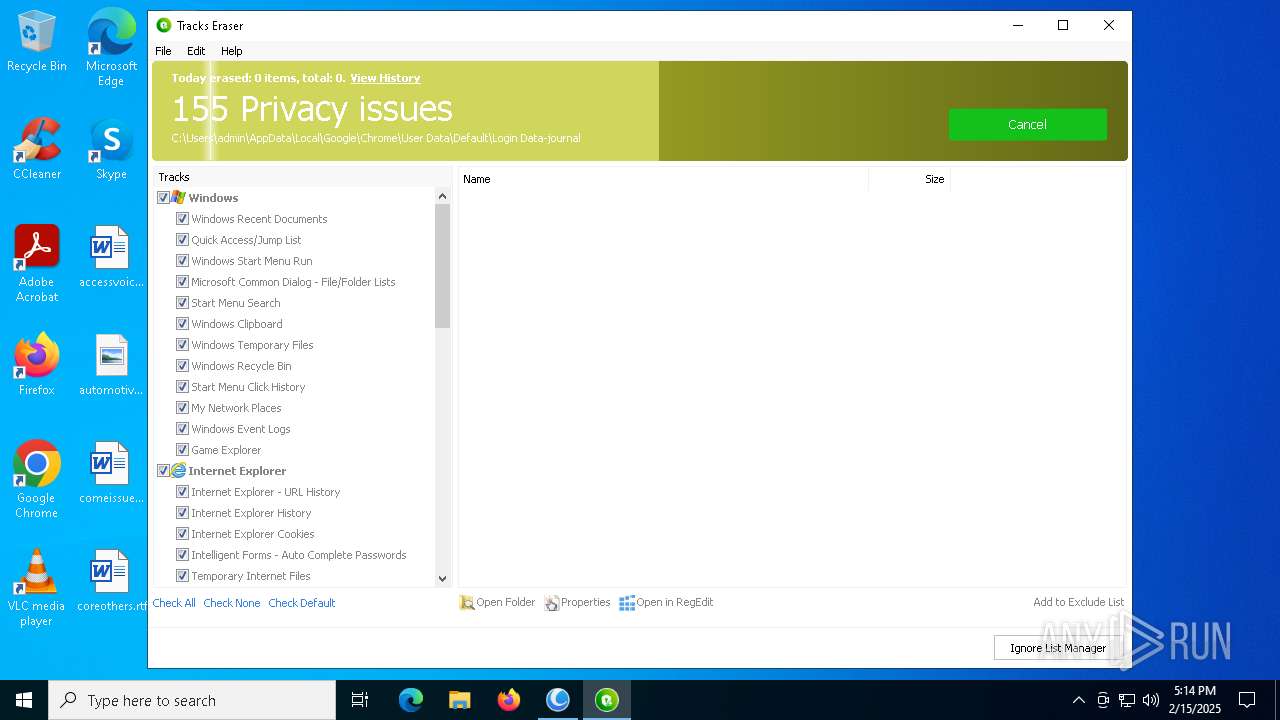Open the notification center

[x=1247, y=700]
